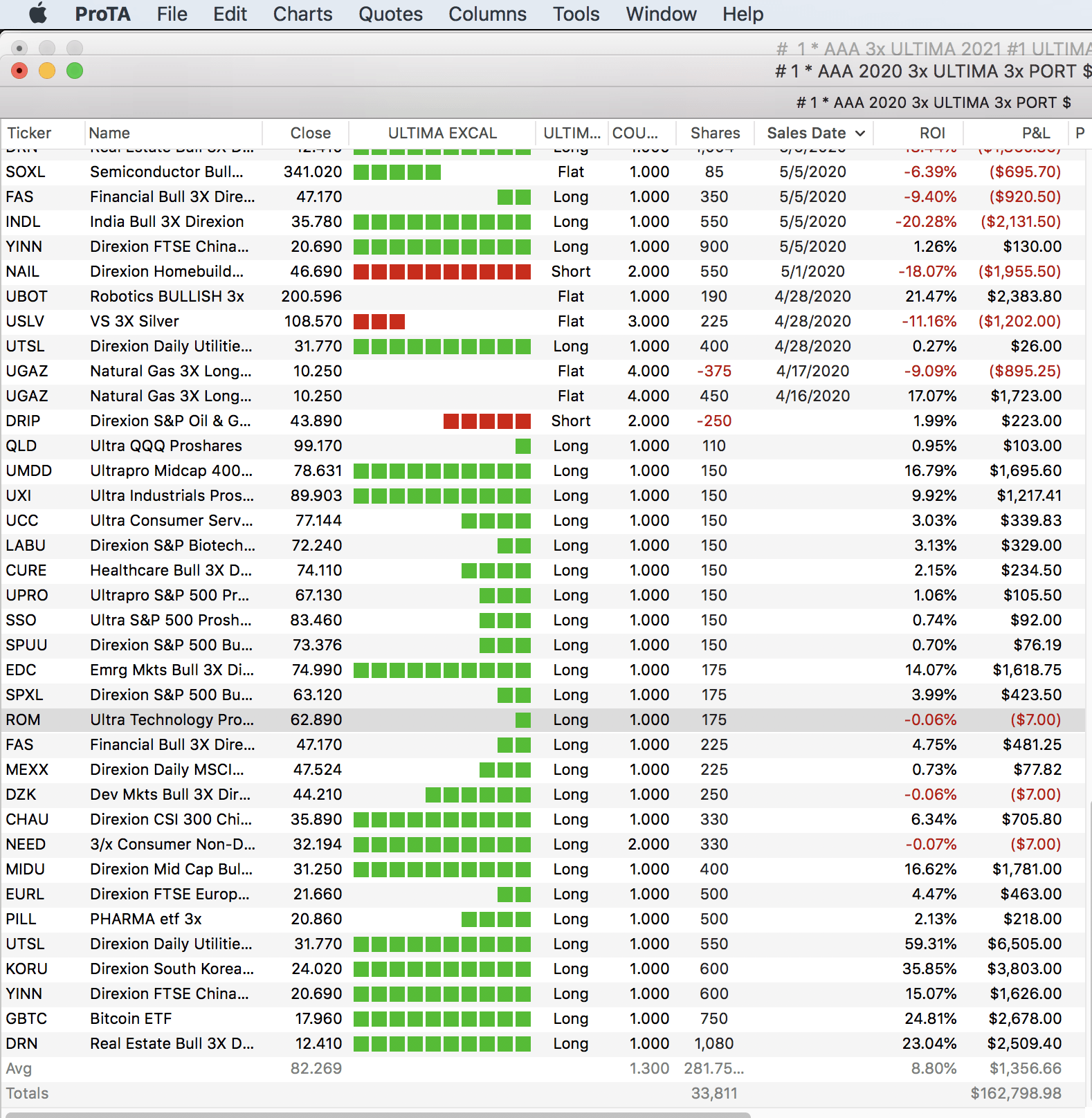This screenshot has height=1118, width=1092.
Task: Click the Sales Date sort chevron
Action: (x=860, y=134)
